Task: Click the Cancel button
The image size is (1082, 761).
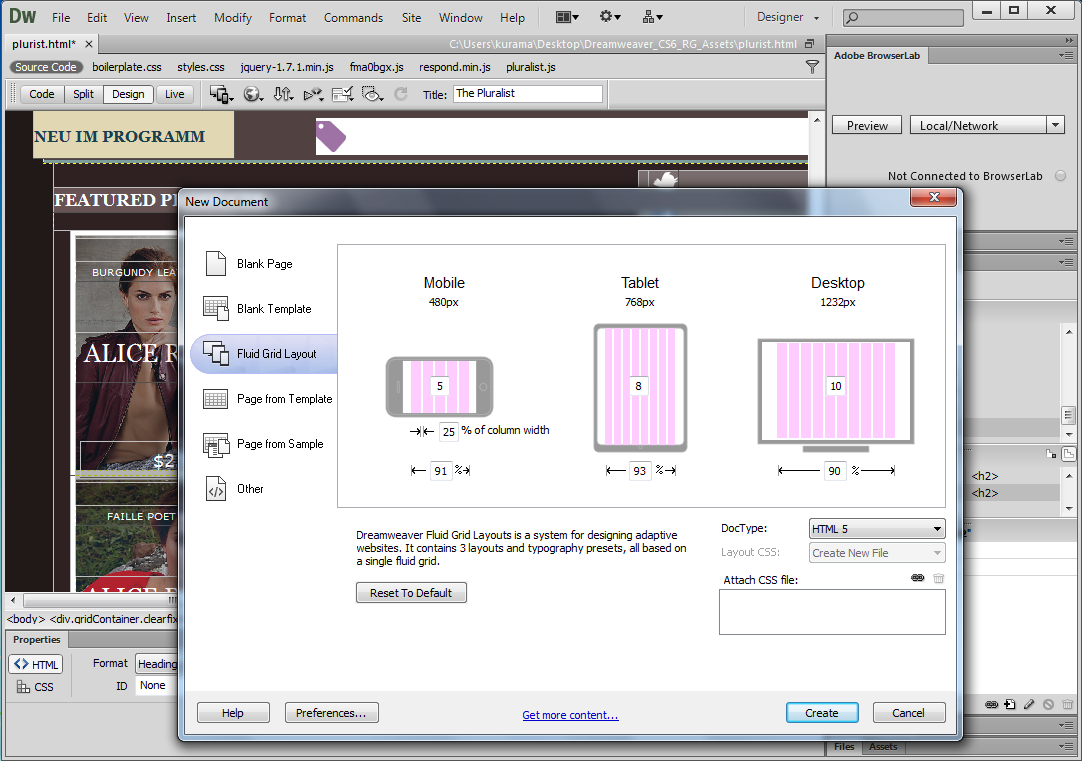Action: pyautogui.click(x=908, y=713)
